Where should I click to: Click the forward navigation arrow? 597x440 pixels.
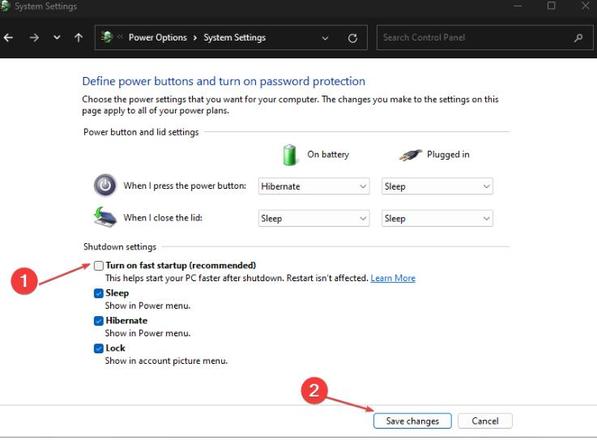tap(34, 38)
